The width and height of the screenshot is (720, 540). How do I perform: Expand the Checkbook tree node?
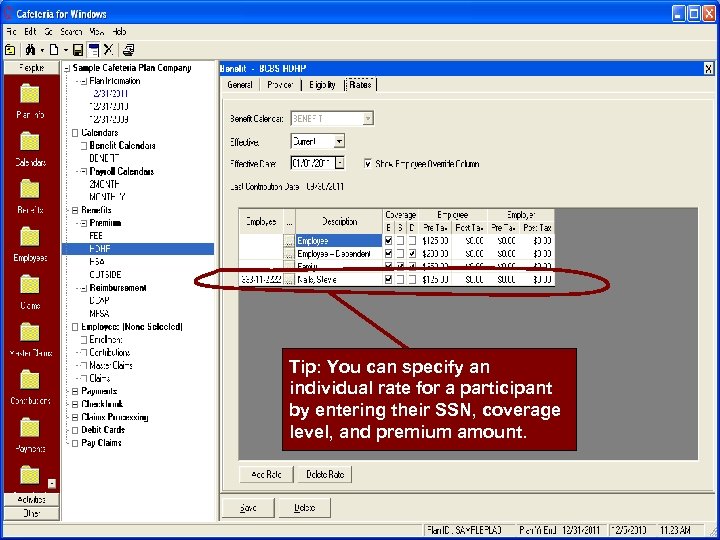point(75,405)
